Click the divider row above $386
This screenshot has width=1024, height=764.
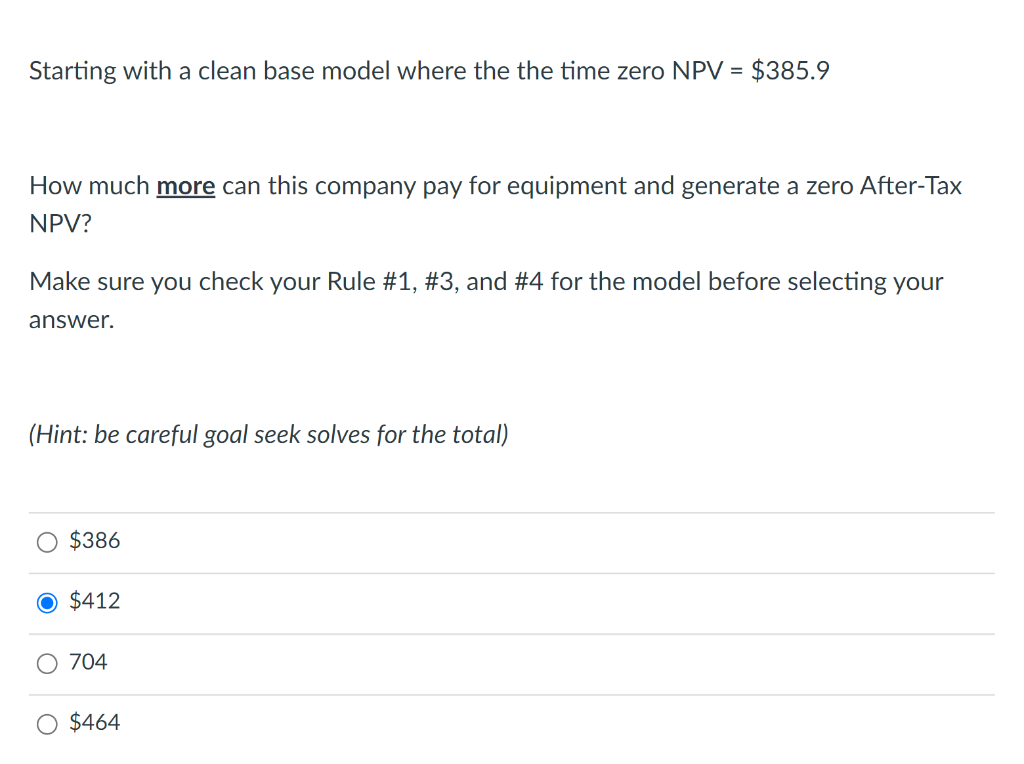pos(511,511)
